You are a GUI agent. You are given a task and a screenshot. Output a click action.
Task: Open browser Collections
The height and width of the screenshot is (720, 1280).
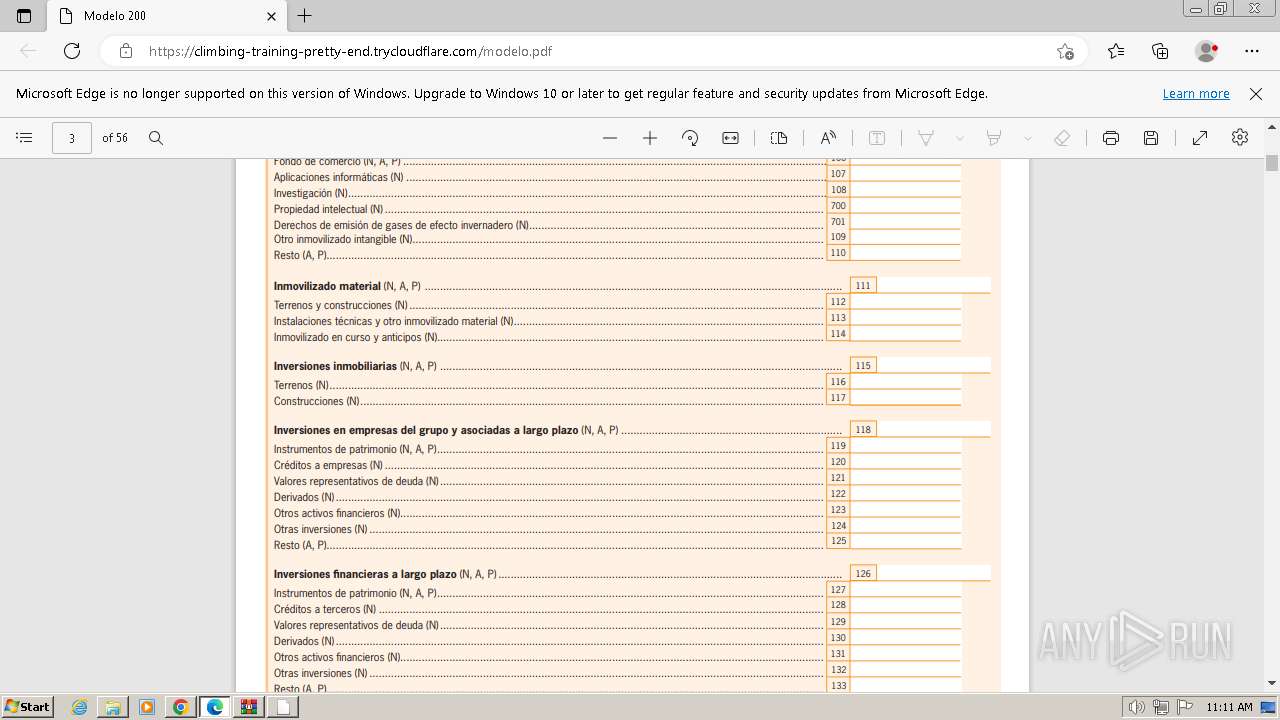coord(1160,51)
